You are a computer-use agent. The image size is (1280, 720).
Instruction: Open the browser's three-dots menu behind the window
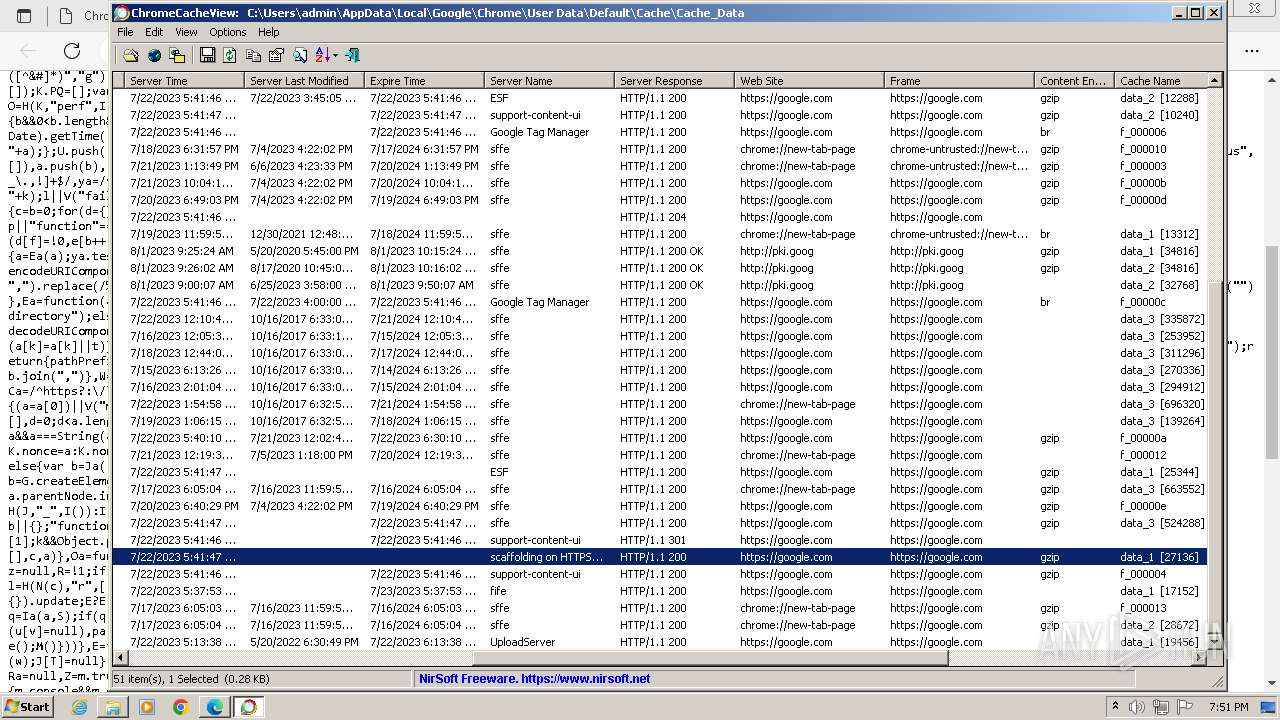(1252, 51)
